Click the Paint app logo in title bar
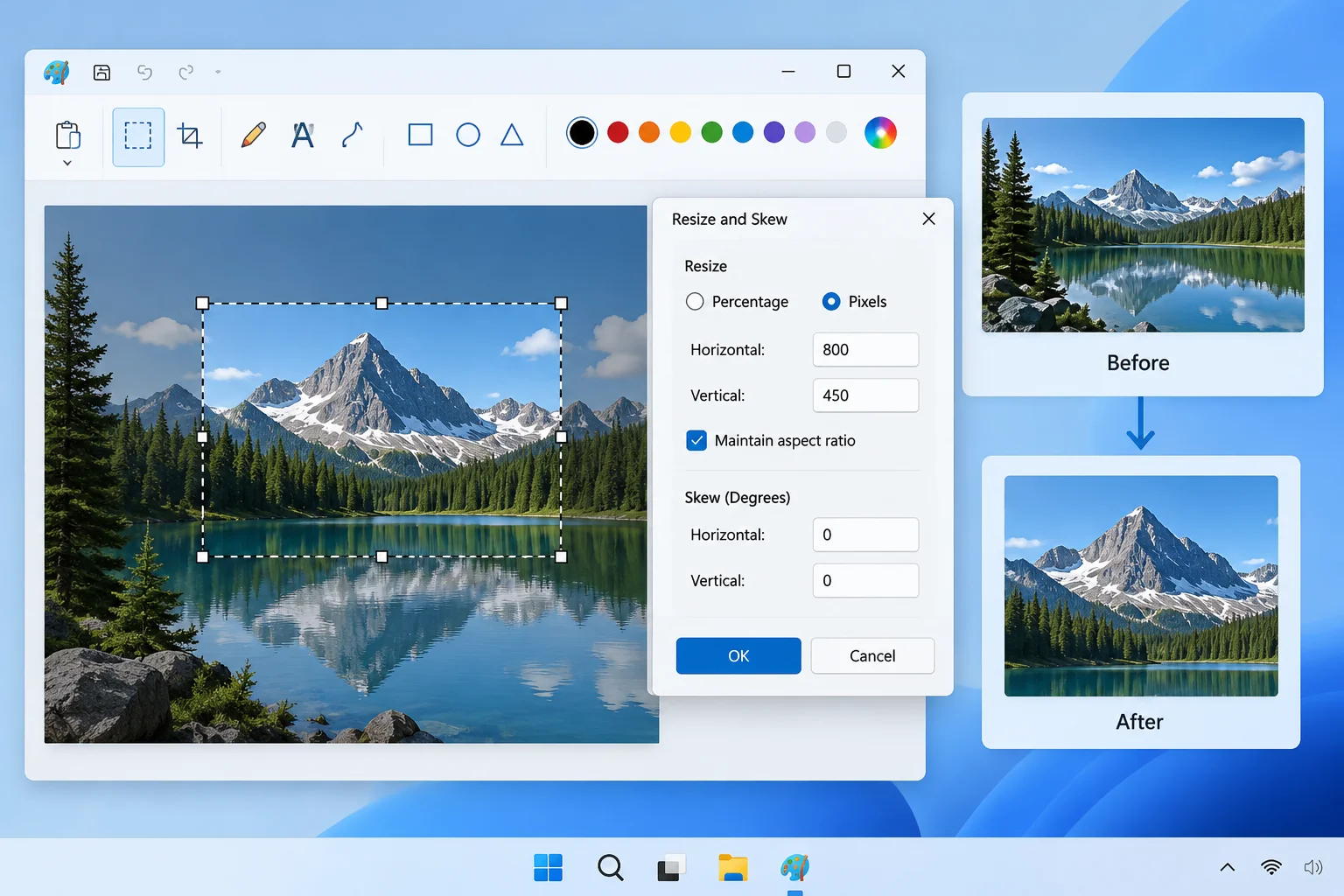This screenshot has width=1344, height=896. tap(57, 72)
